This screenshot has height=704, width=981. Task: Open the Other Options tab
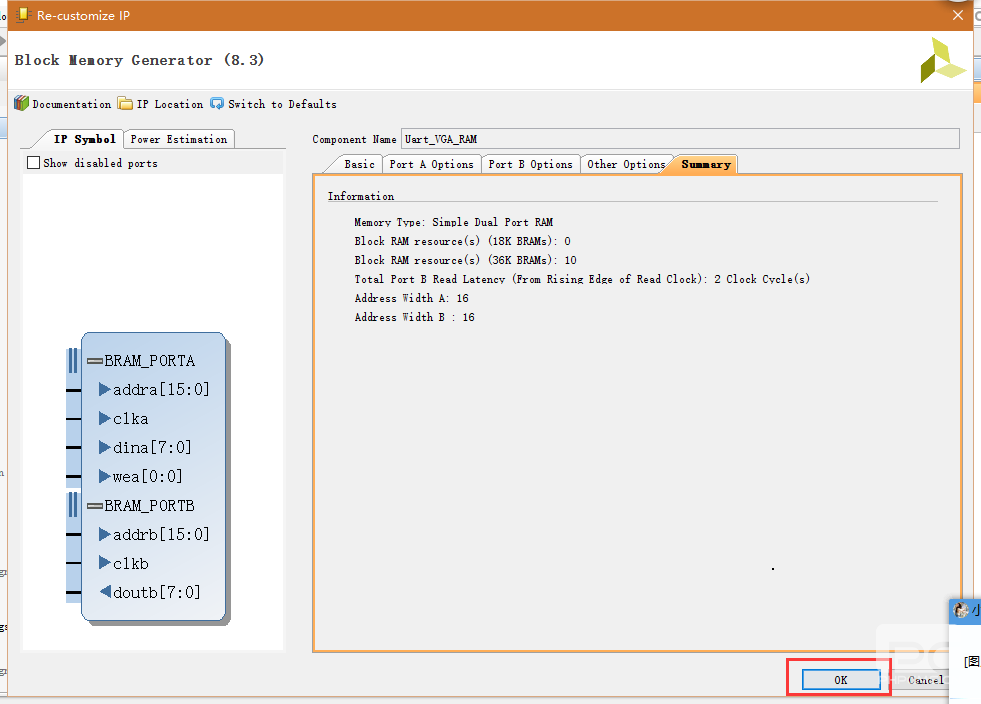click(x=626, y=164)
